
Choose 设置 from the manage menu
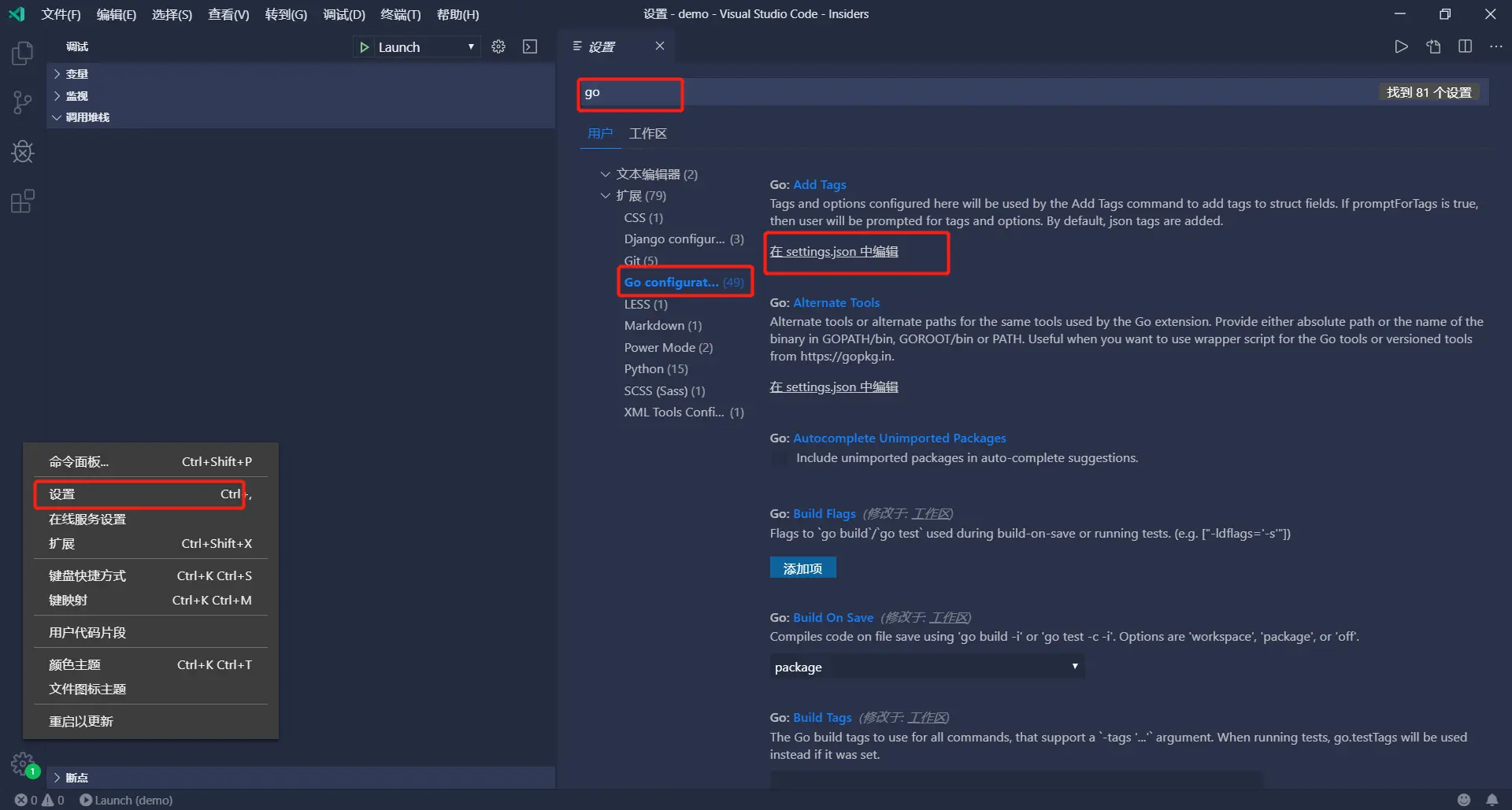pyautogui.click(x=150, y=494)
